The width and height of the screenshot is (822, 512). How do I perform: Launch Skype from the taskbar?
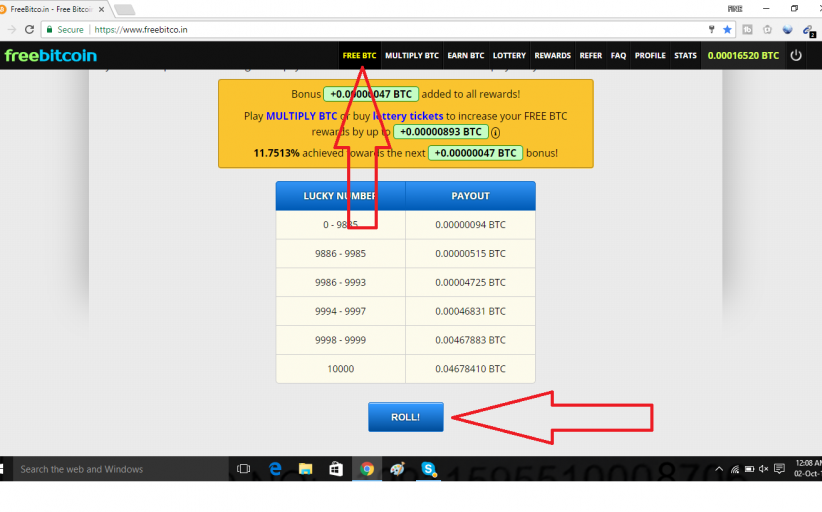(428, 469)
